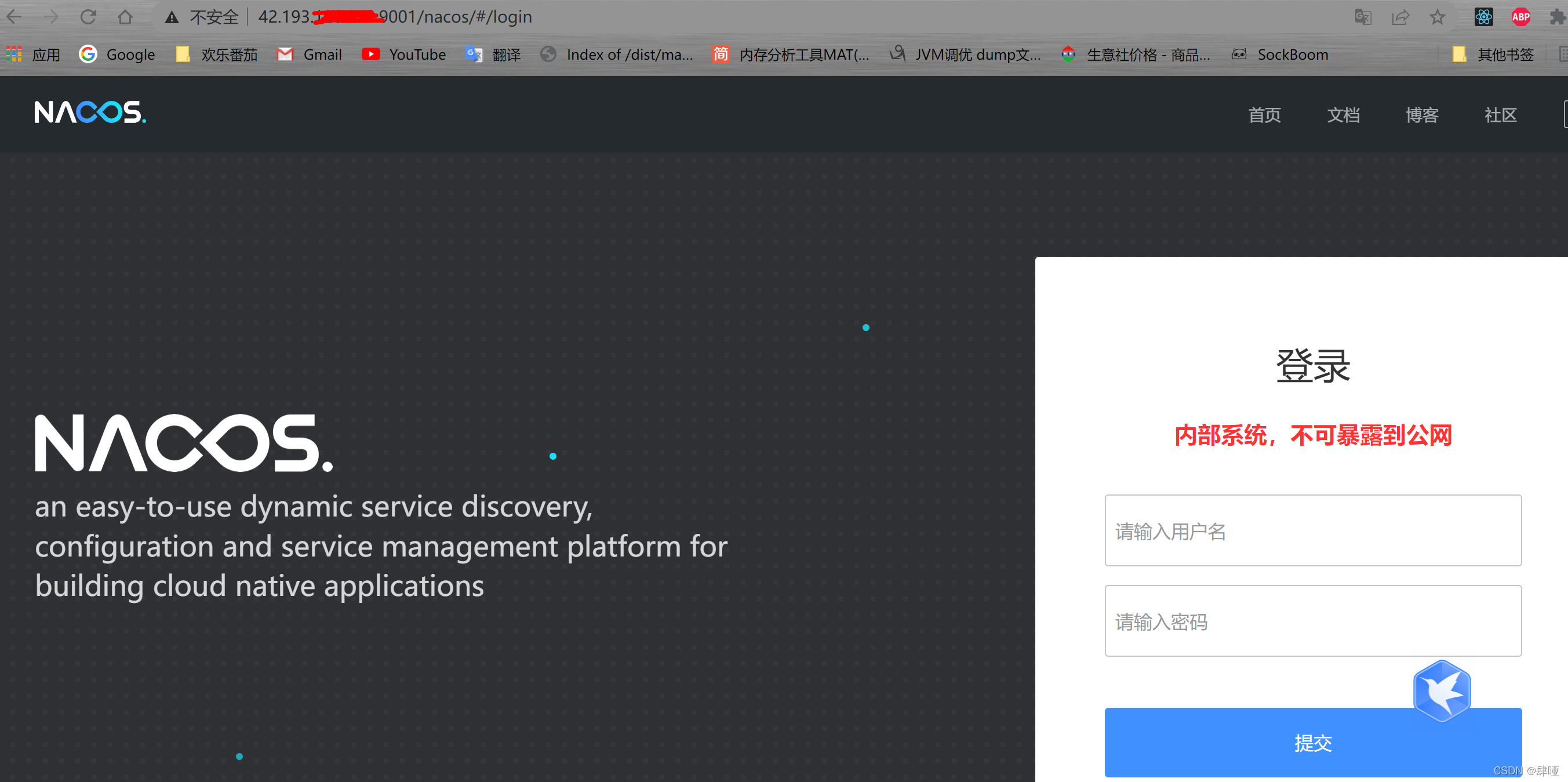Focus the 请输入用户名 username field
Screen dimensions: 1568x782
pyautogui.click(x=1313, y=530)
